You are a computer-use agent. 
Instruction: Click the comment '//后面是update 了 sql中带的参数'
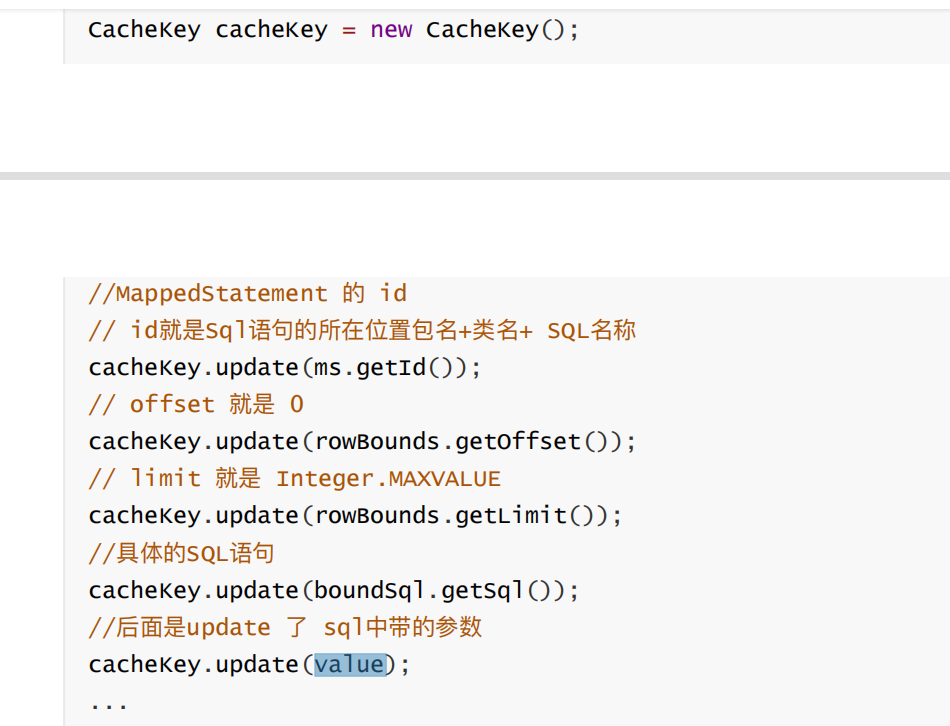click(x=285, y=627)
